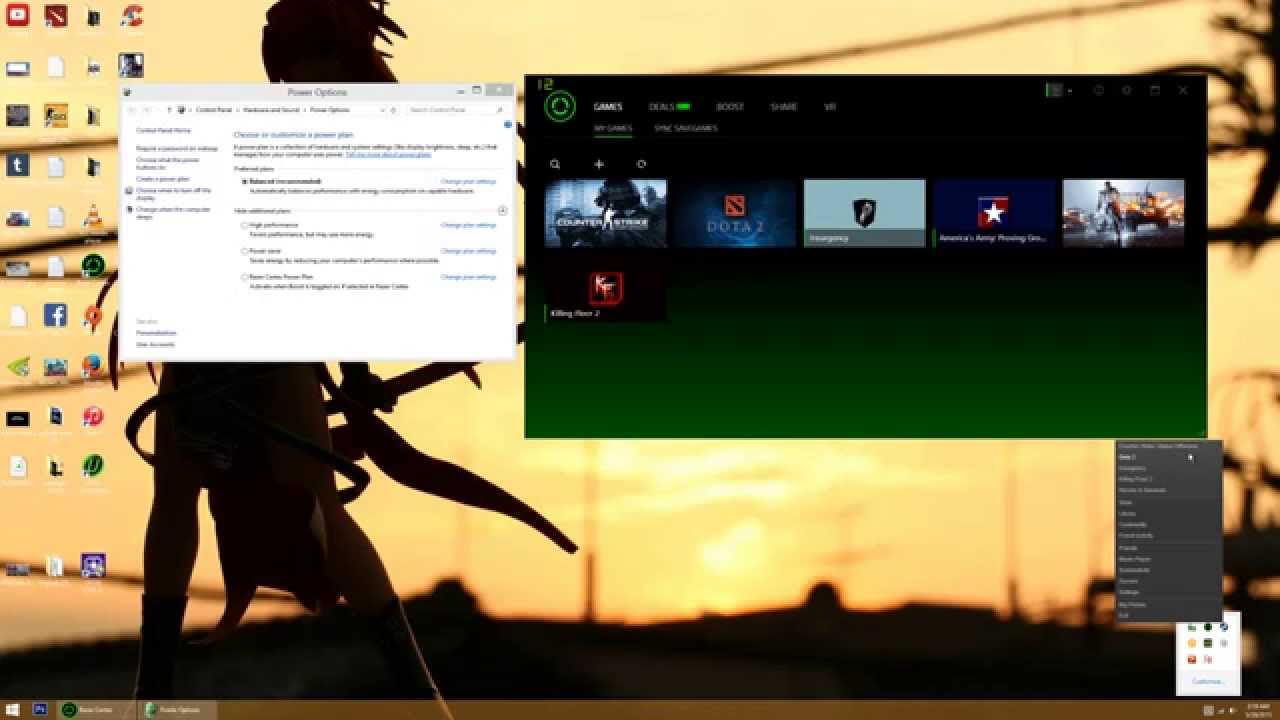Screen dimensions: 1280x720
Task: Expand the Power Options address bar dropdown arrow
Action: pyautogui.click(x=382, y=109)
